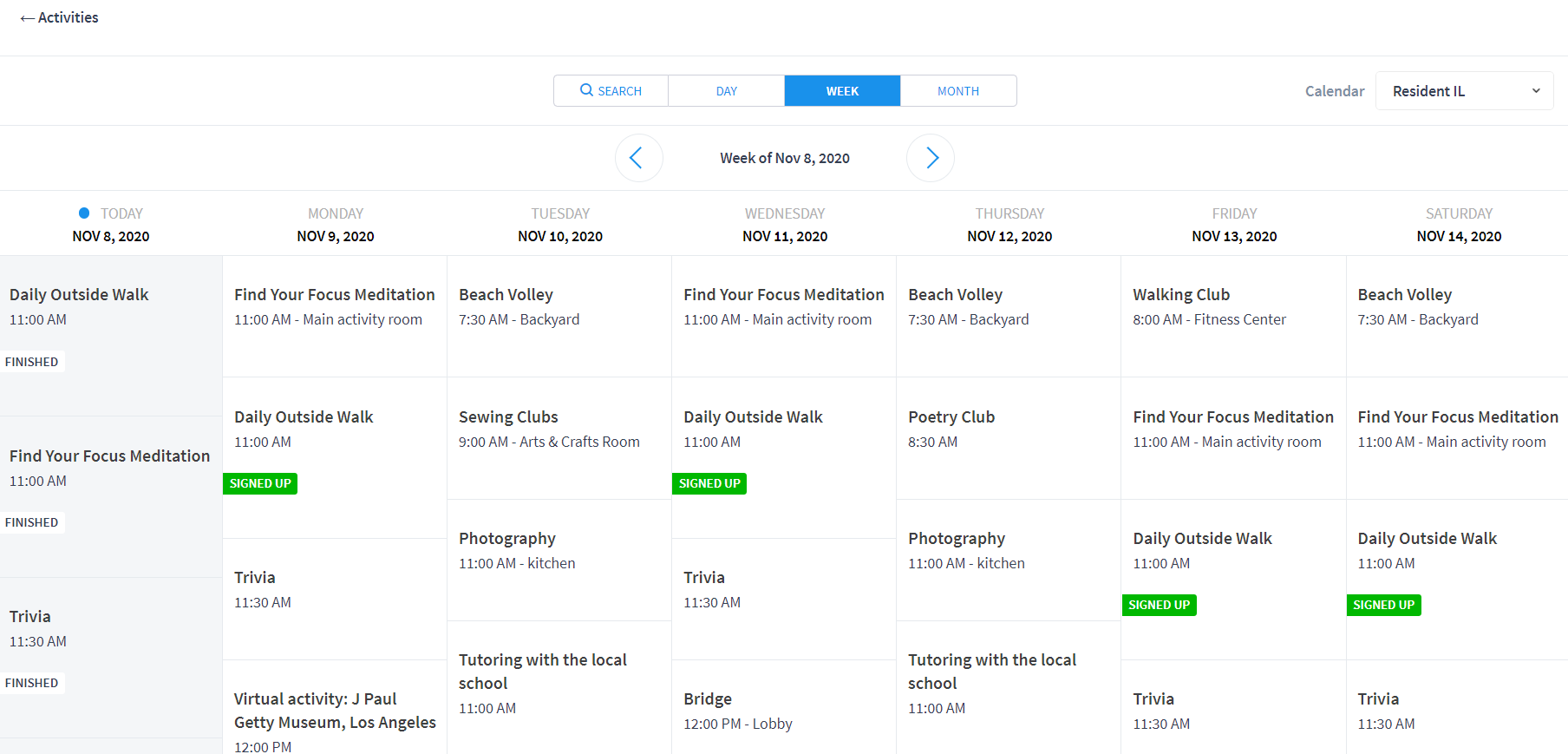Switch to Month view

958,90
